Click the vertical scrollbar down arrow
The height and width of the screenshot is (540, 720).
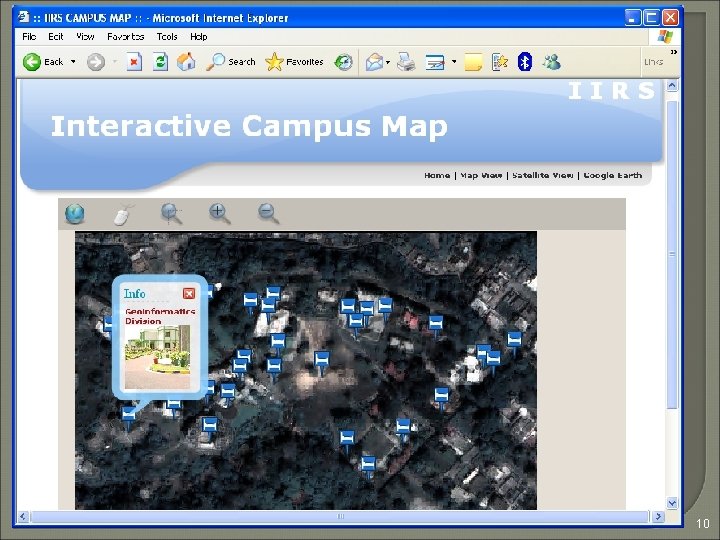click(x=672, y=503)
